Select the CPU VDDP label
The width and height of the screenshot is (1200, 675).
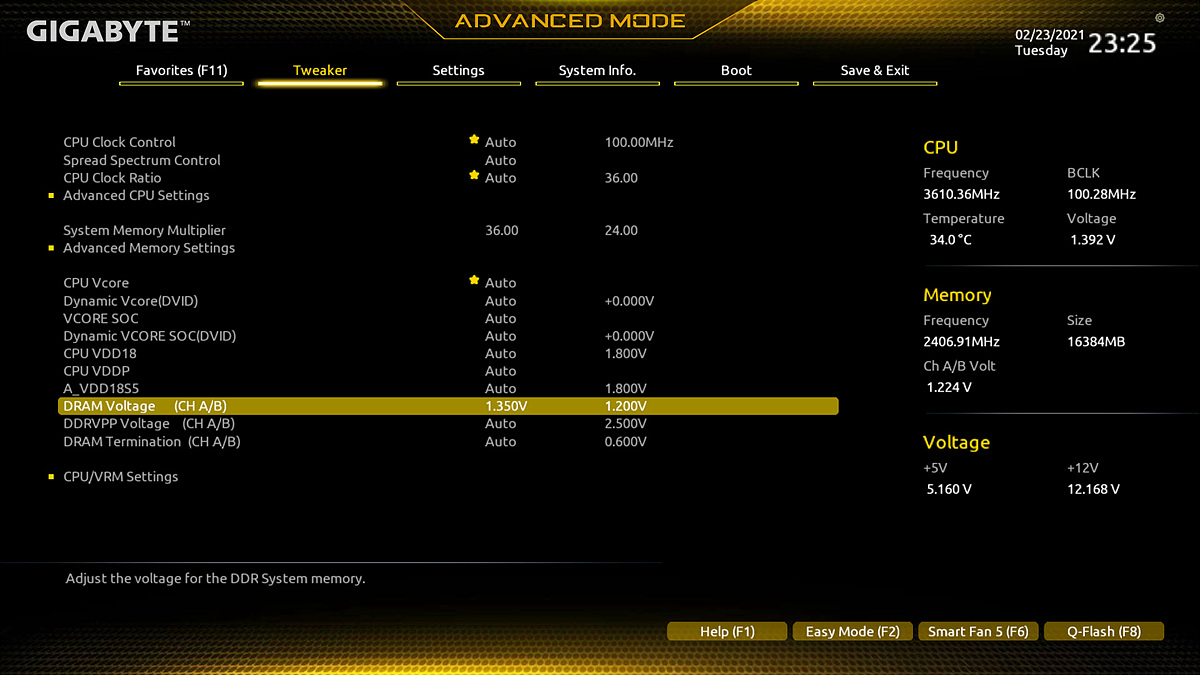tap(97, 371)
